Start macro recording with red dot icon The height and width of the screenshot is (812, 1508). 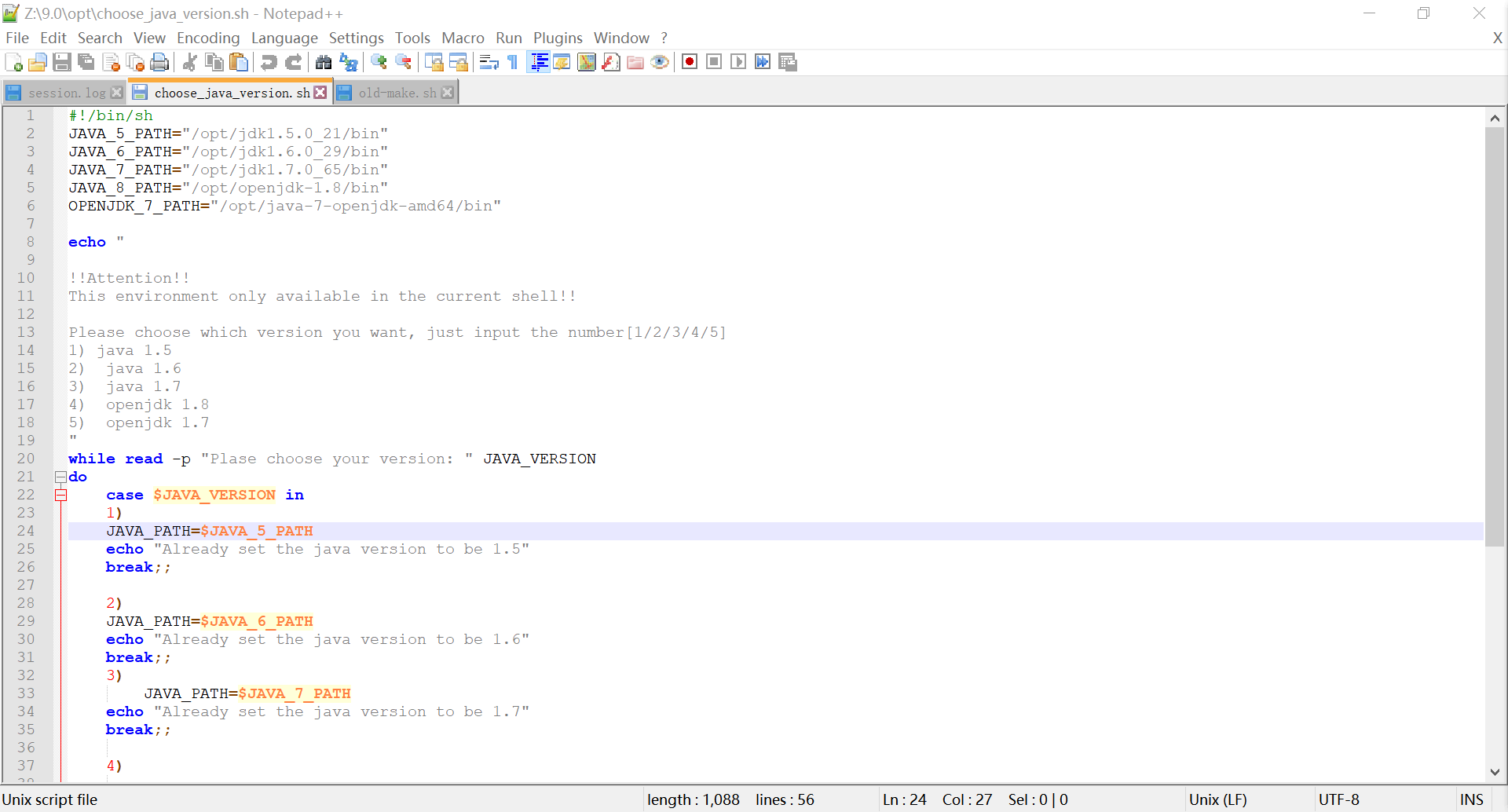690,62
